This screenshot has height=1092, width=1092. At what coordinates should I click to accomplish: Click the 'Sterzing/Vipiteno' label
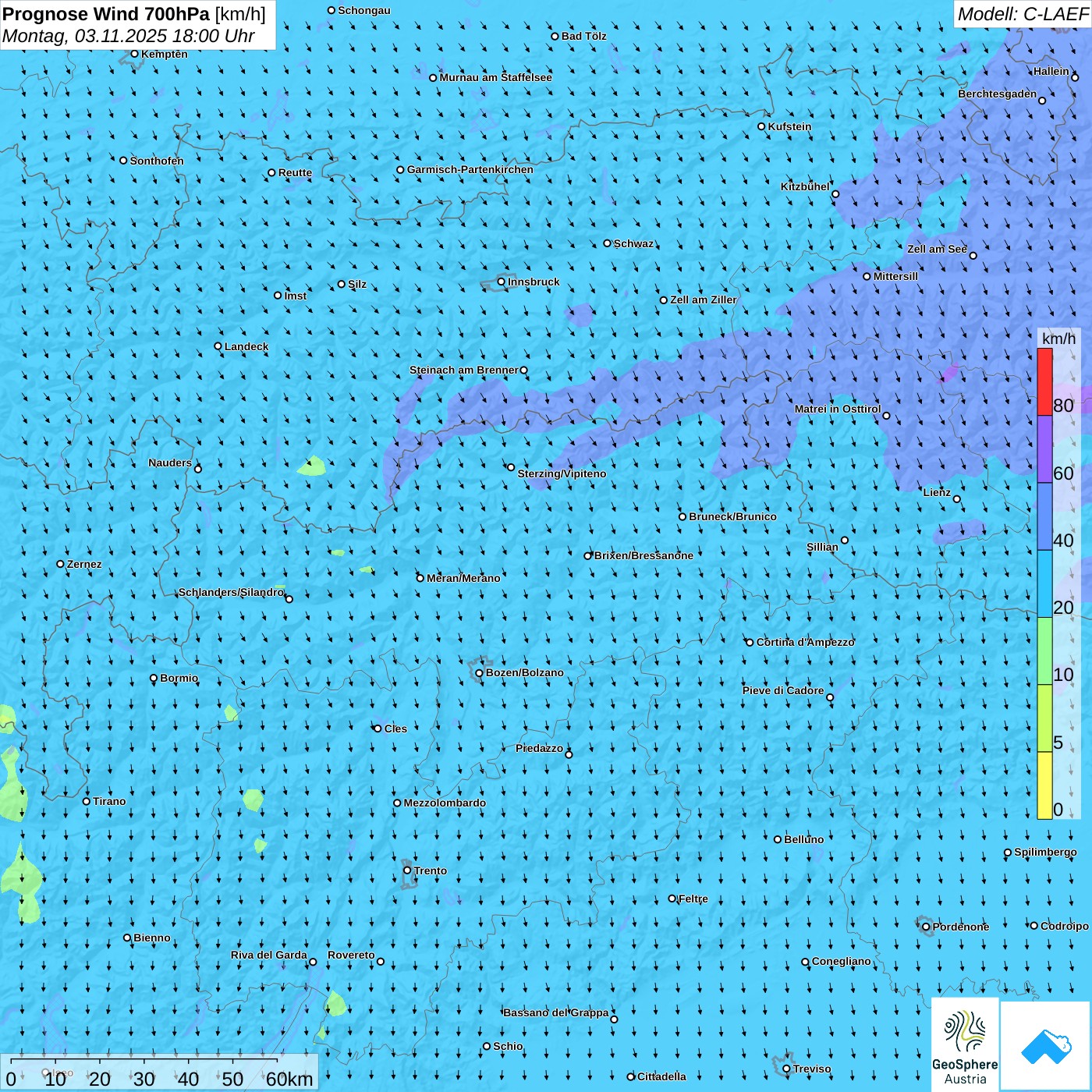[x=562, y=473]
